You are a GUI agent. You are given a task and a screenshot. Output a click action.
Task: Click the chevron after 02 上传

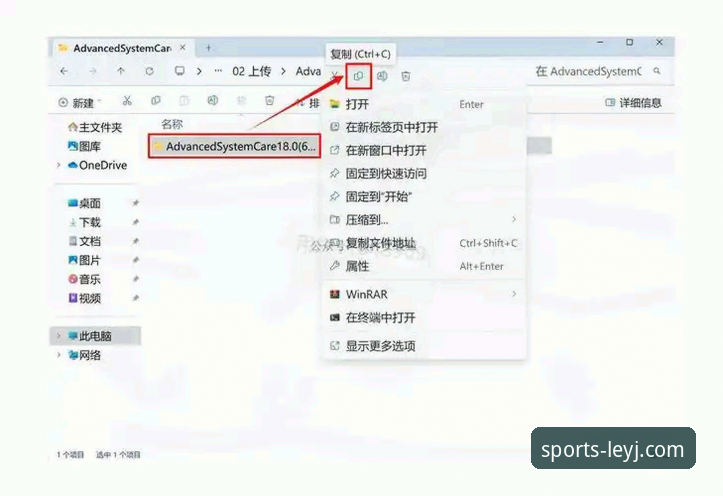click(283, 71)
